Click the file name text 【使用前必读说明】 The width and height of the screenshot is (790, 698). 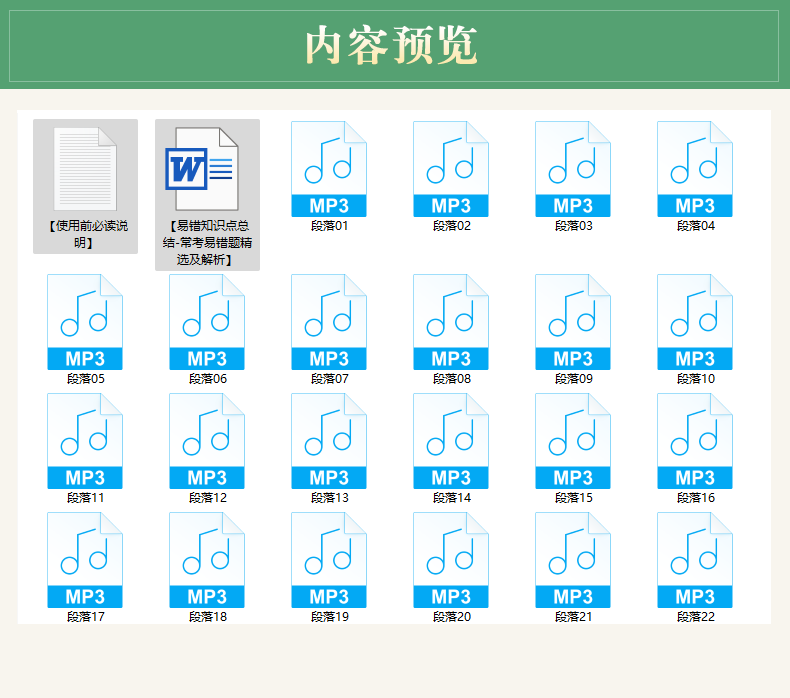(86, 234)
